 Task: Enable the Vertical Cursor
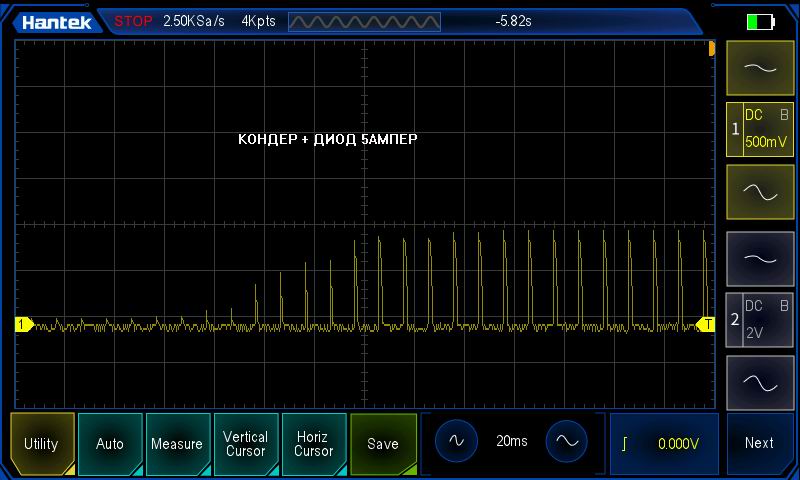coord(245,443)
